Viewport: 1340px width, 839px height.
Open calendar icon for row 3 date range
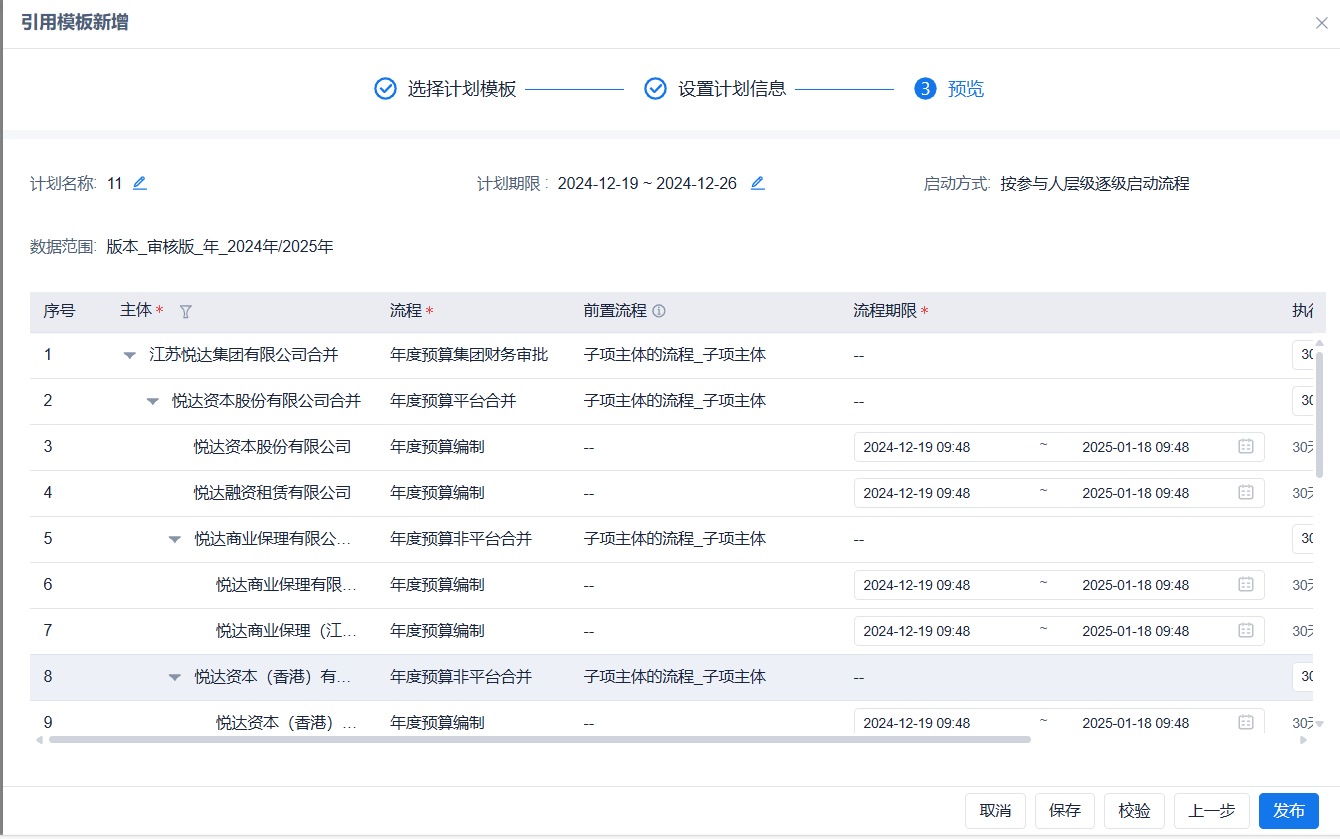(1246, 447)
